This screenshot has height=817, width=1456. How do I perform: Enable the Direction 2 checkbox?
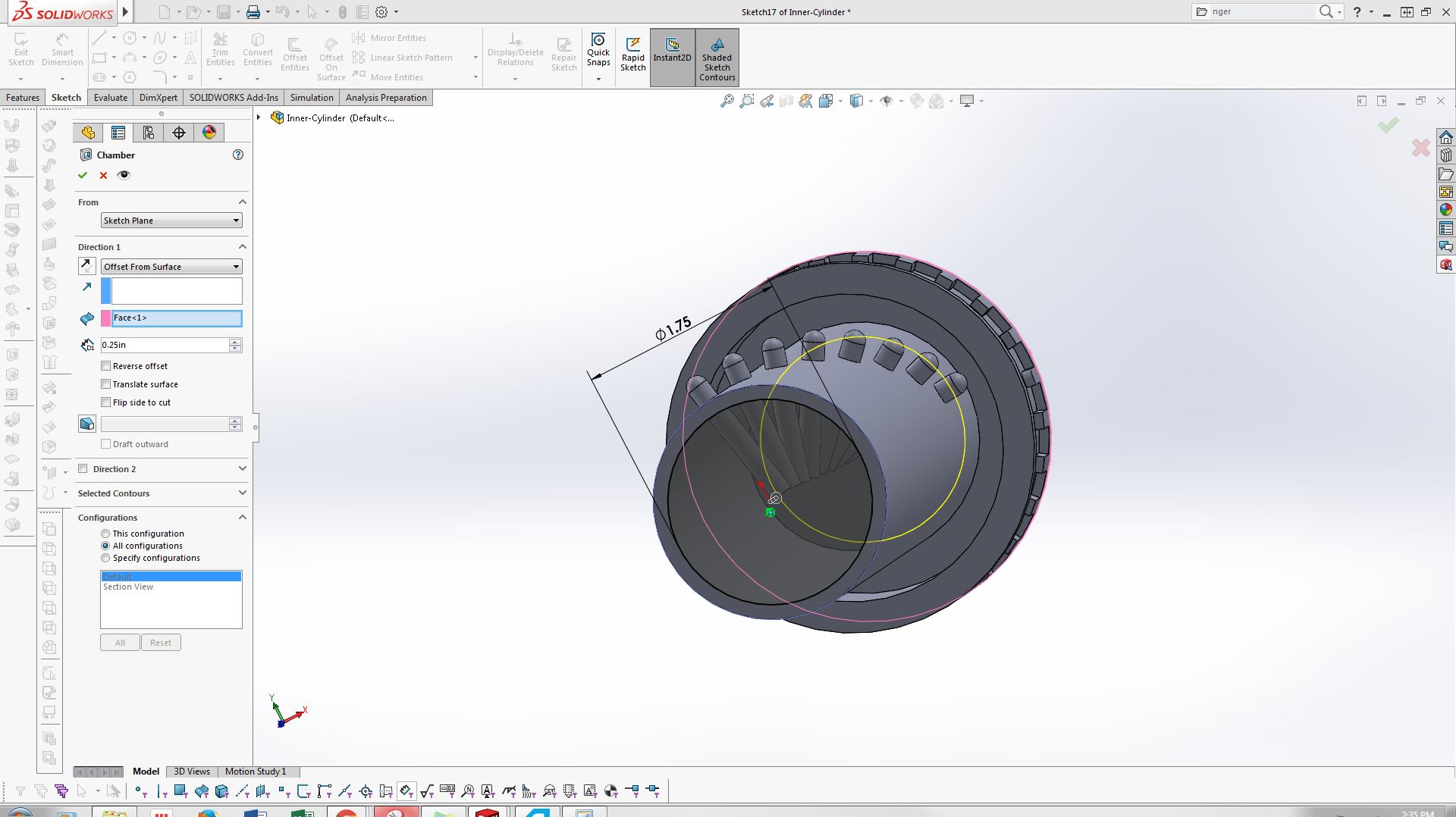tap(83, 469)
